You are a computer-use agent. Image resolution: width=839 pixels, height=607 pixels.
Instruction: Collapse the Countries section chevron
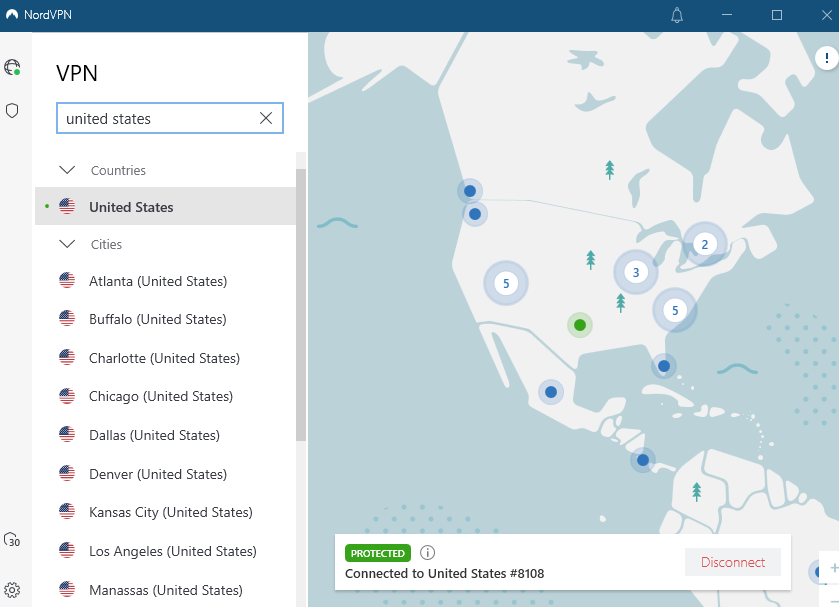[x=67, y=170]
